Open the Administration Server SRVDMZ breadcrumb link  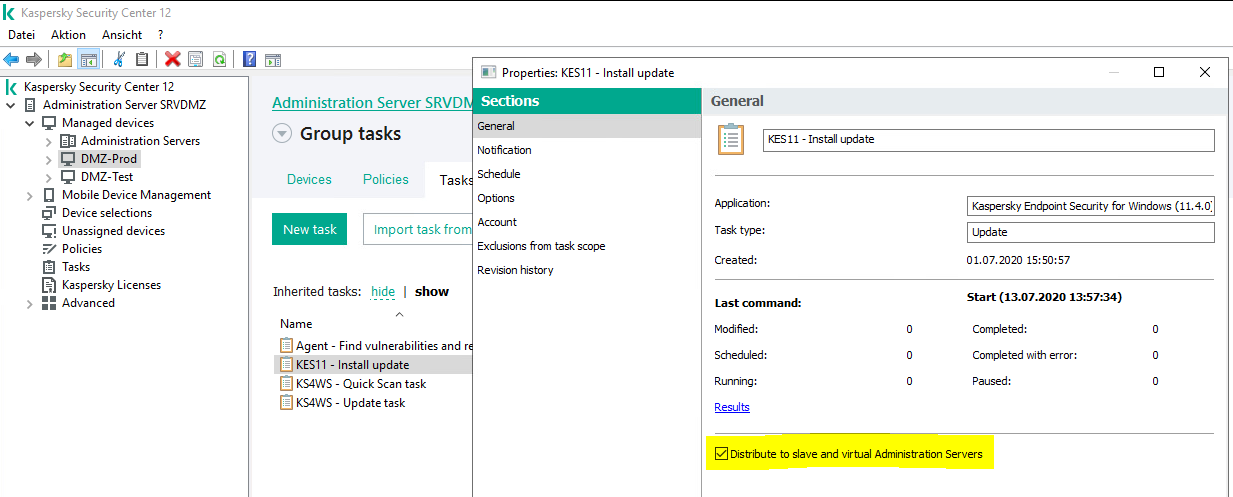pos(372,103)
